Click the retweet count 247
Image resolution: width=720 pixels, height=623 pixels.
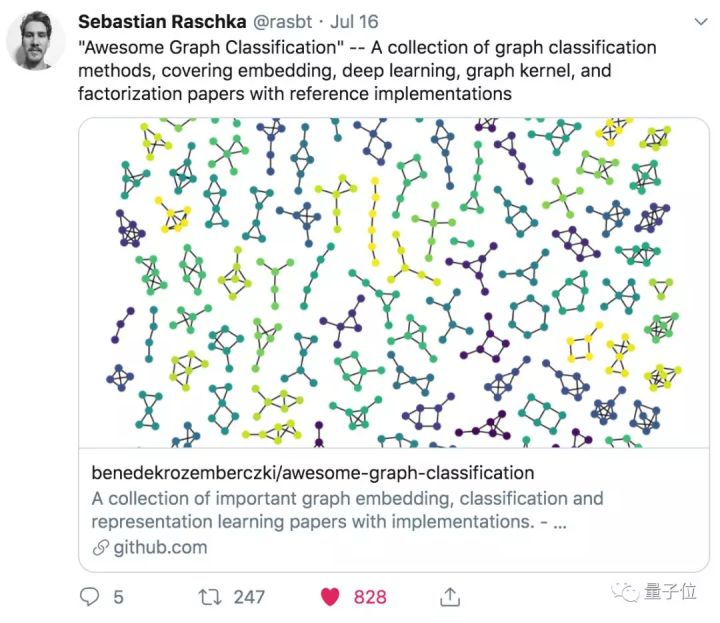tap(249, 597)
